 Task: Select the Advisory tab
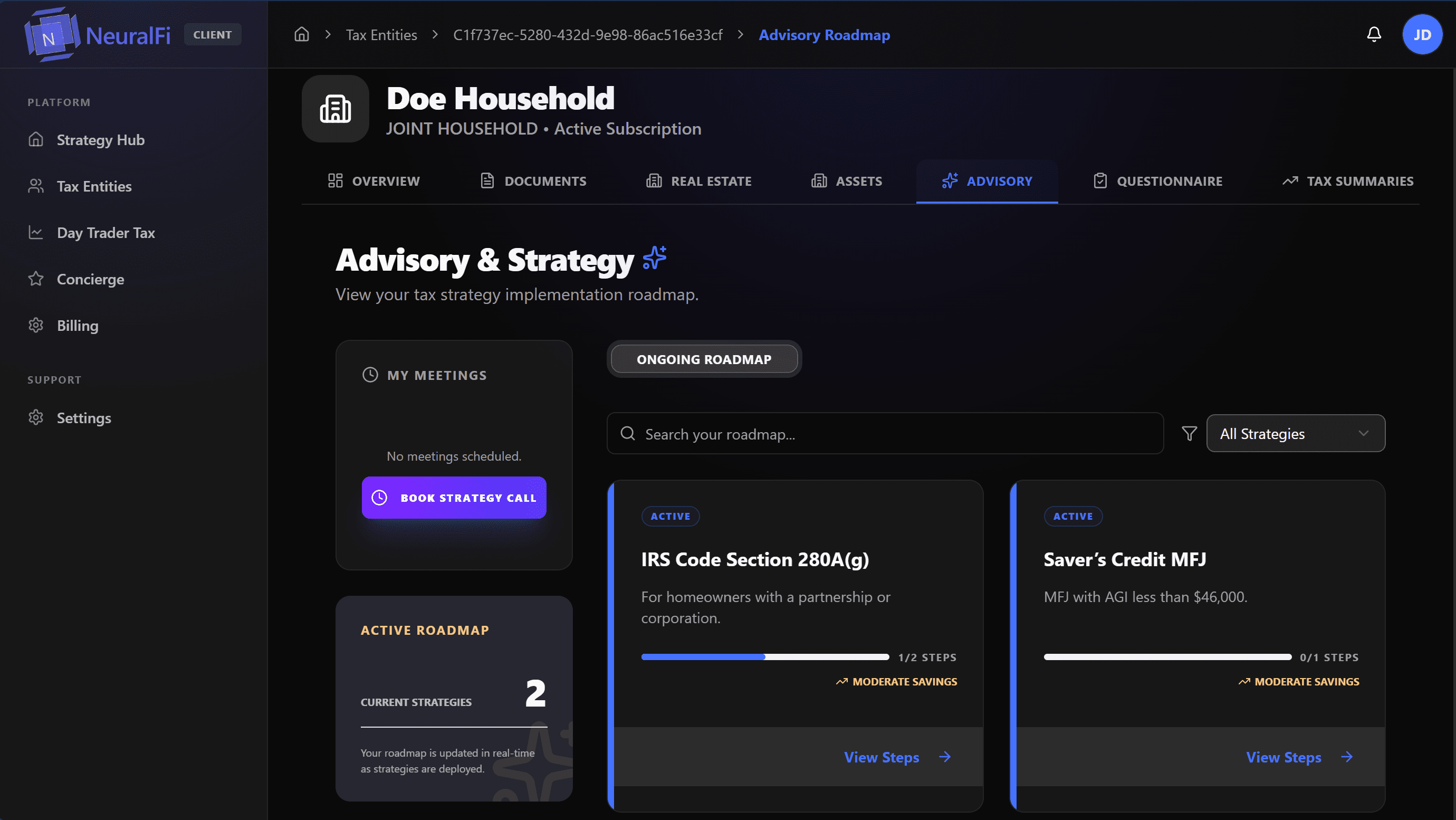pyautogui.click(x=987, y=181)
